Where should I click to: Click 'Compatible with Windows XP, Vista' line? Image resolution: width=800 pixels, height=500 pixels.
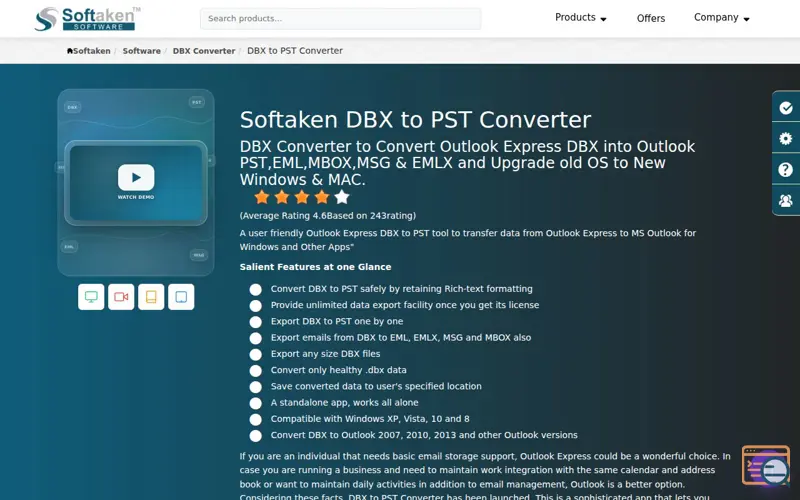370,419
